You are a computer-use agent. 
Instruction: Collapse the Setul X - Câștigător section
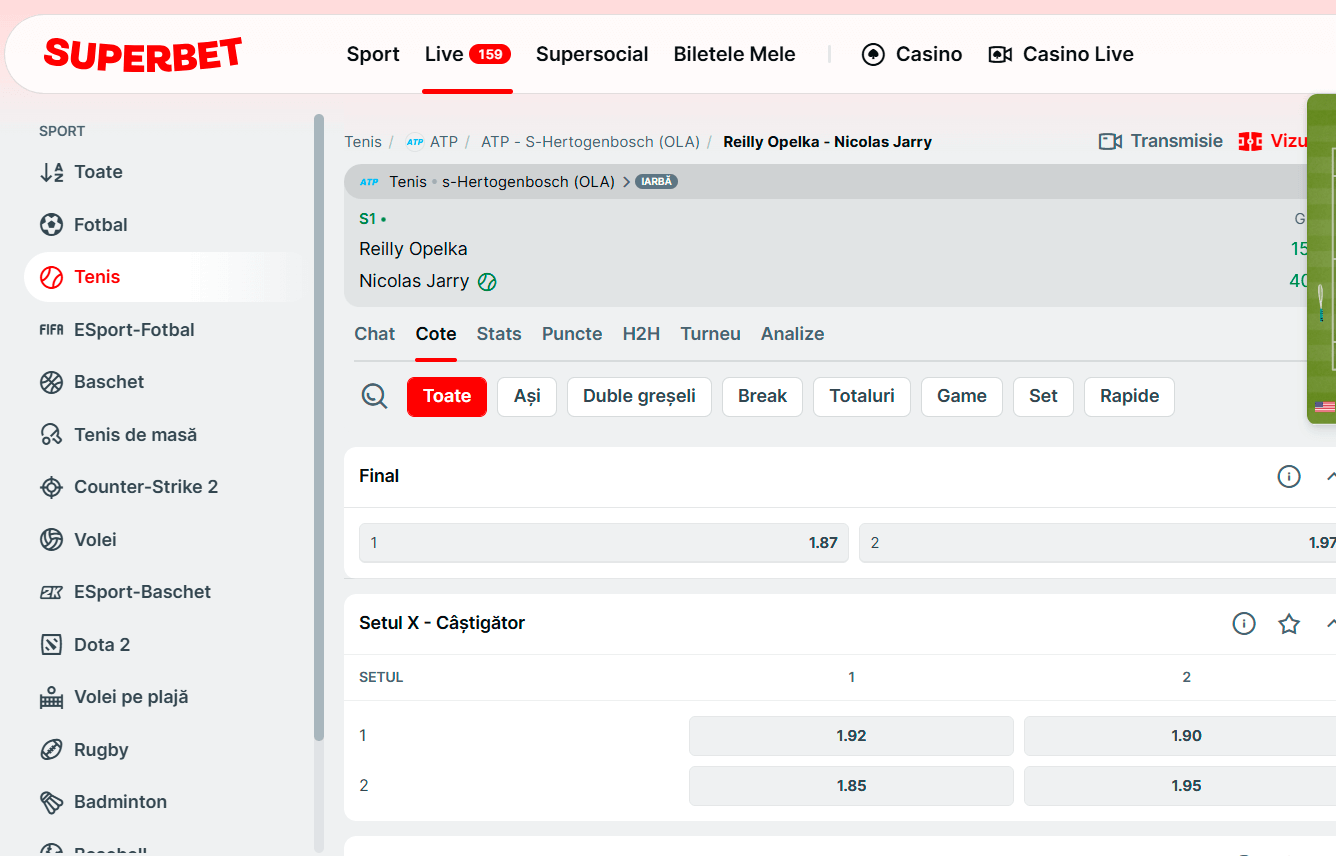click(x=1330, y=624)
